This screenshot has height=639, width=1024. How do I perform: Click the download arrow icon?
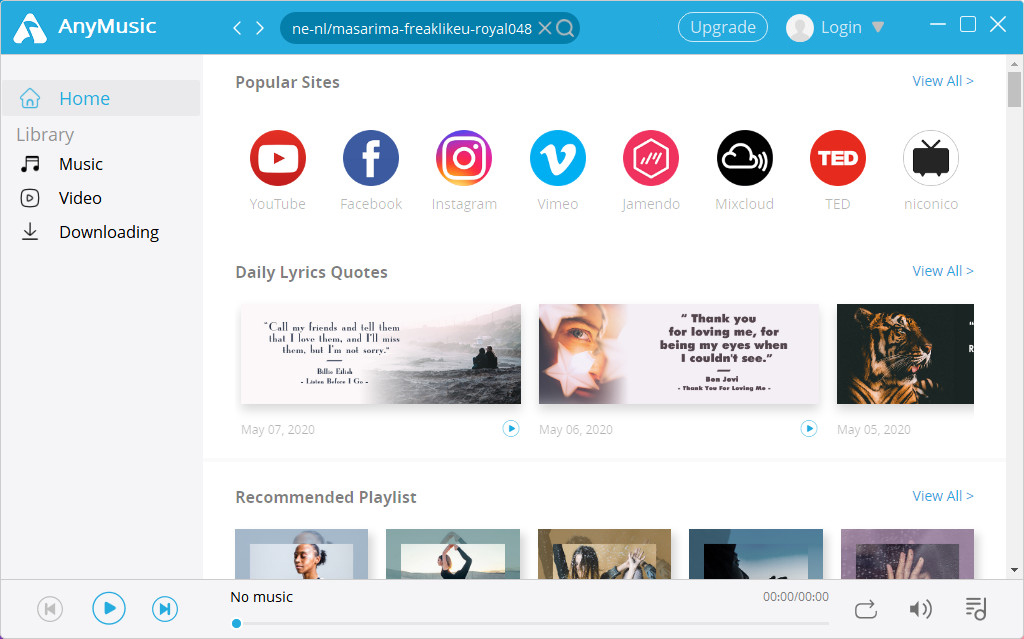point(30,232)
